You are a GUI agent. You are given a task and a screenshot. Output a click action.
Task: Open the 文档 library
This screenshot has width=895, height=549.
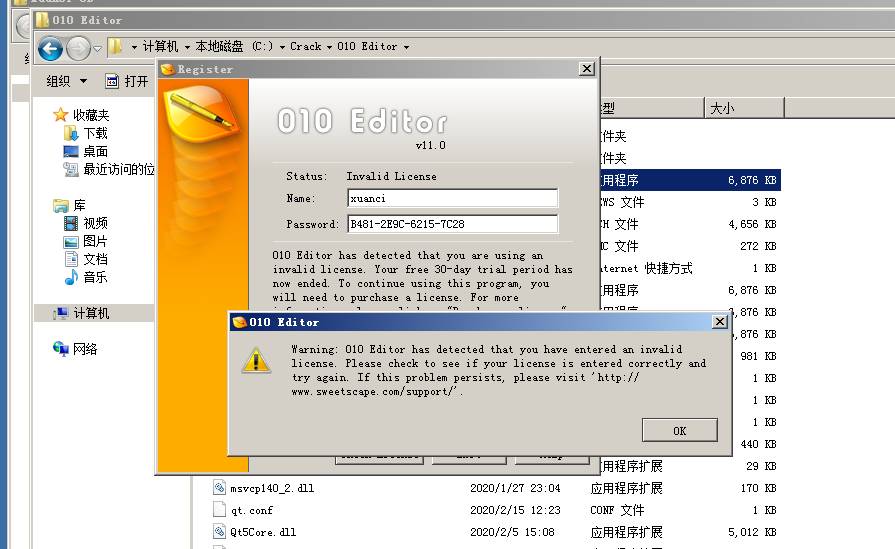coord(95,259)
